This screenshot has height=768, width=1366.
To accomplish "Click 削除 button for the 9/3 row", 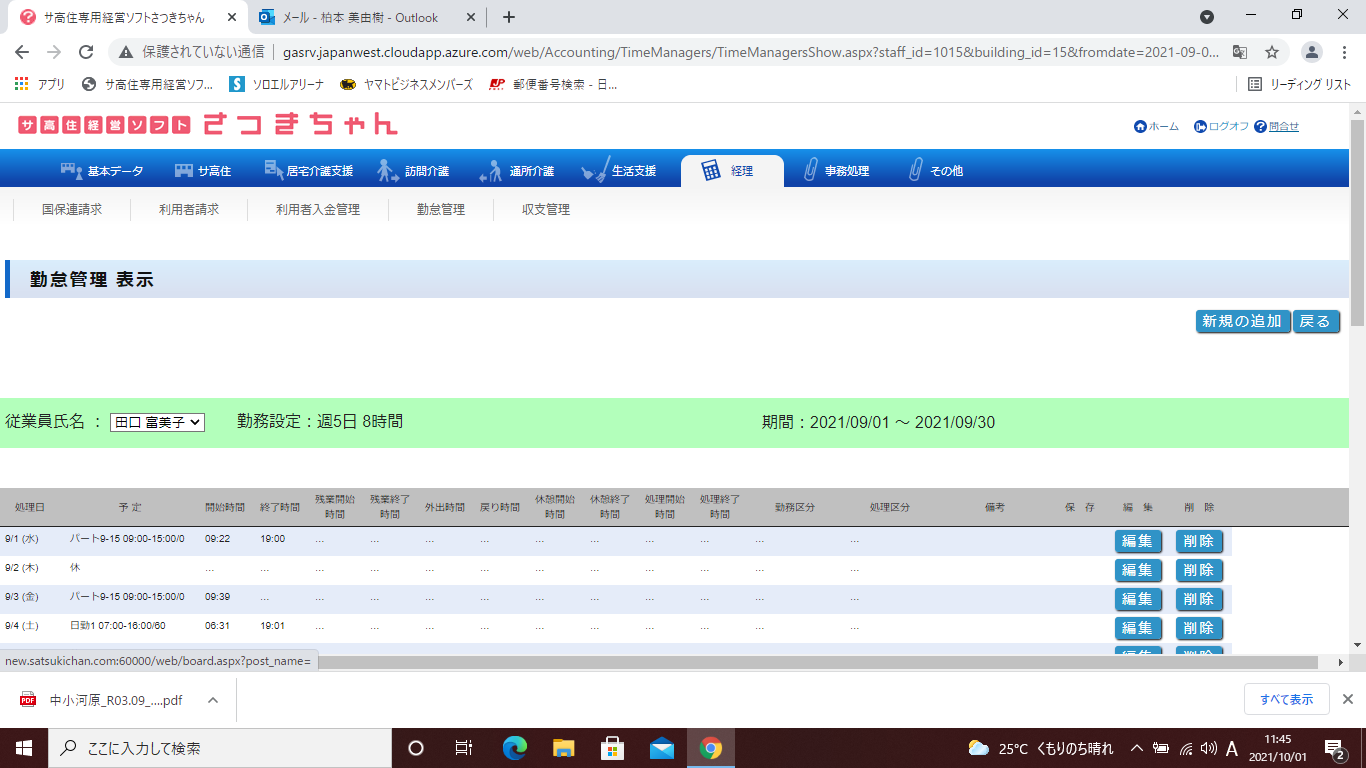I will 1199,599.
